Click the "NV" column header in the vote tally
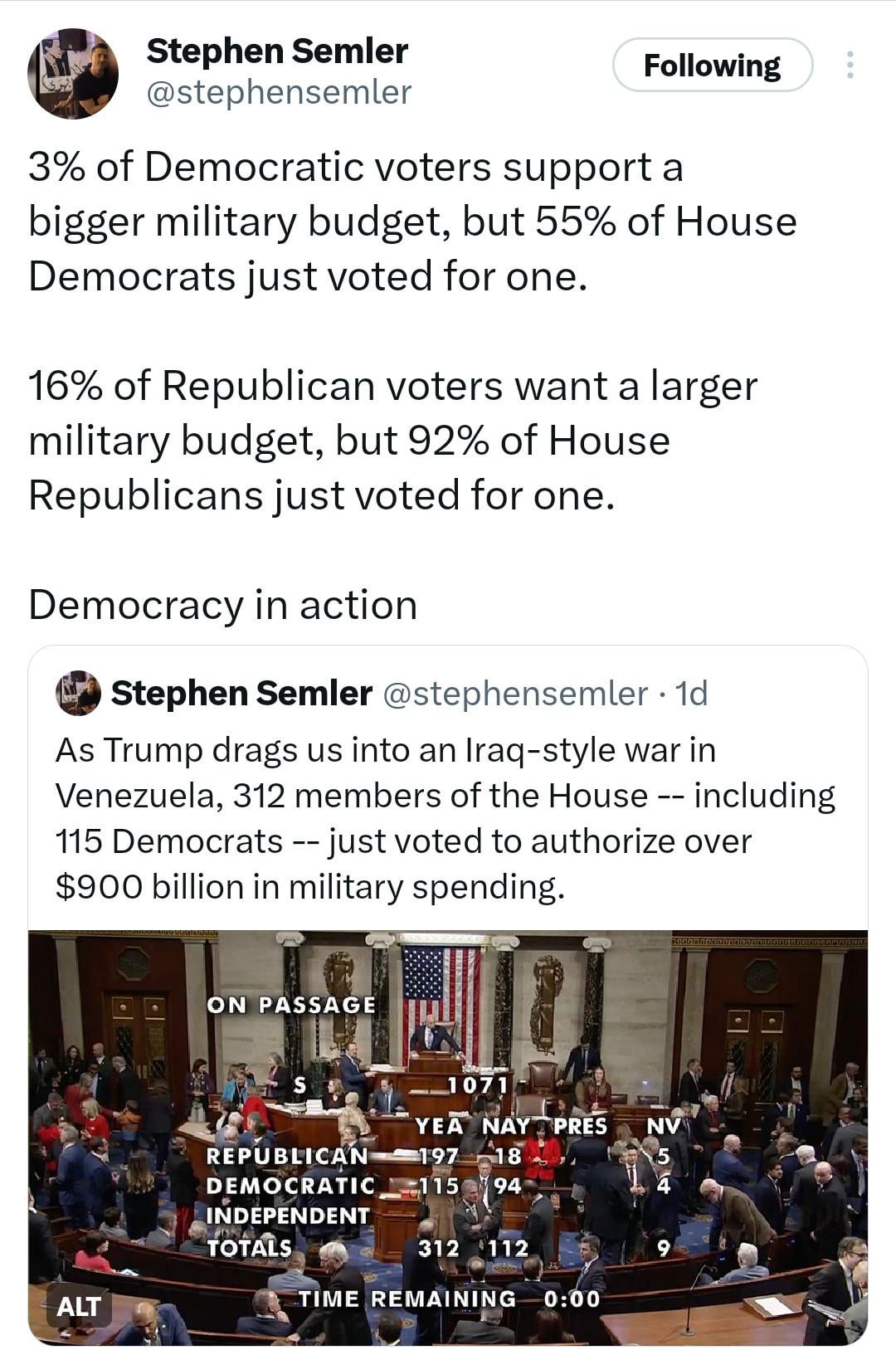The height and width of the screenshot is (1350, 896). [663, 1126]
